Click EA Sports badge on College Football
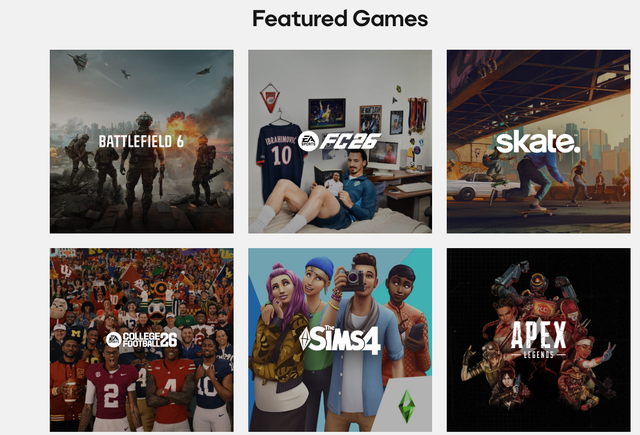Screen dimensions: 640x435 coord(114,340)
